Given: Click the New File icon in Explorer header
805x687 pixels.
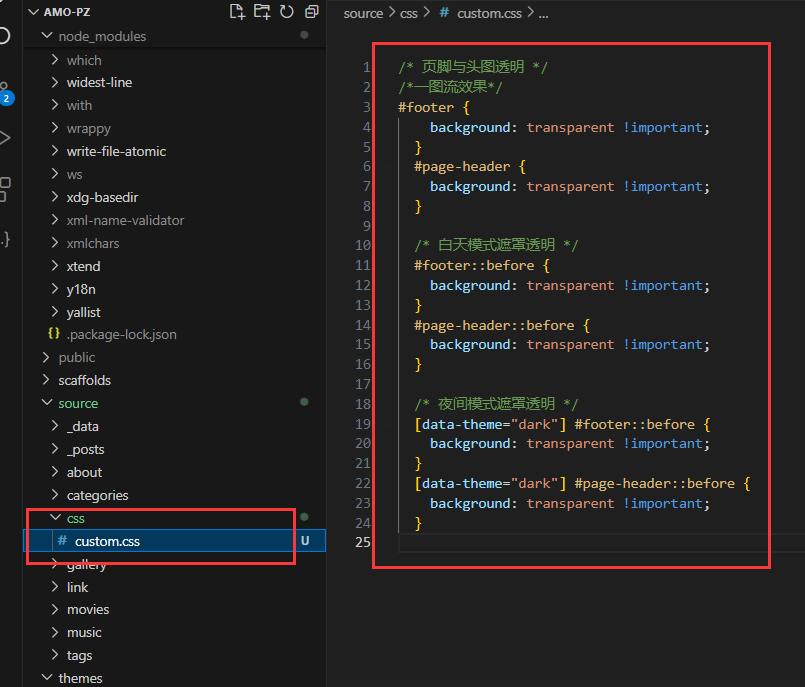Looking at the screenshot, I should click(x=237, y=12).
